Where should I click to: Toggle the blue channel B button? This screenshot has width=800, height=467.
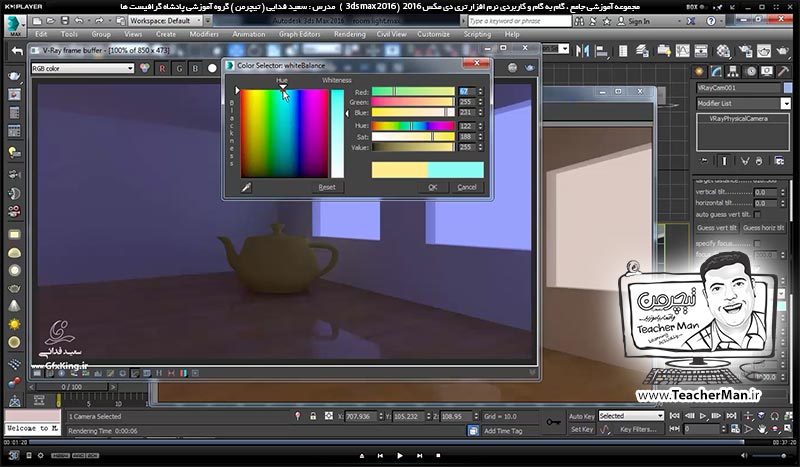tap(195, 68)
